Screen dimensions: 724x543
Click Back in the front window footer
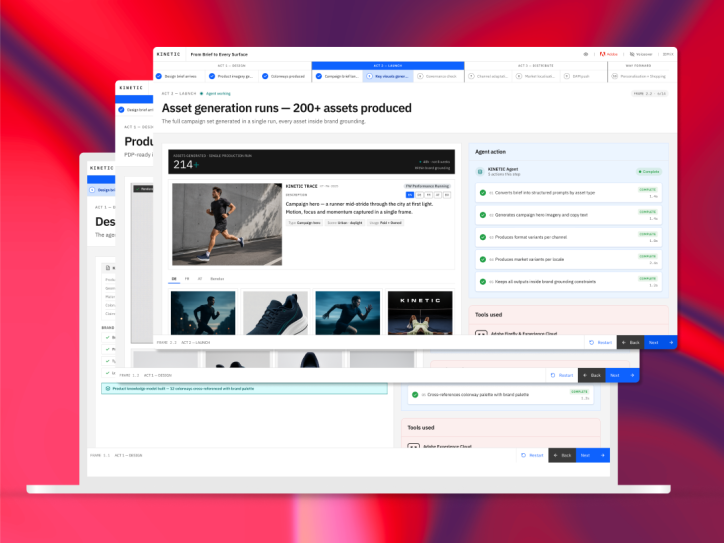(630, 342)
